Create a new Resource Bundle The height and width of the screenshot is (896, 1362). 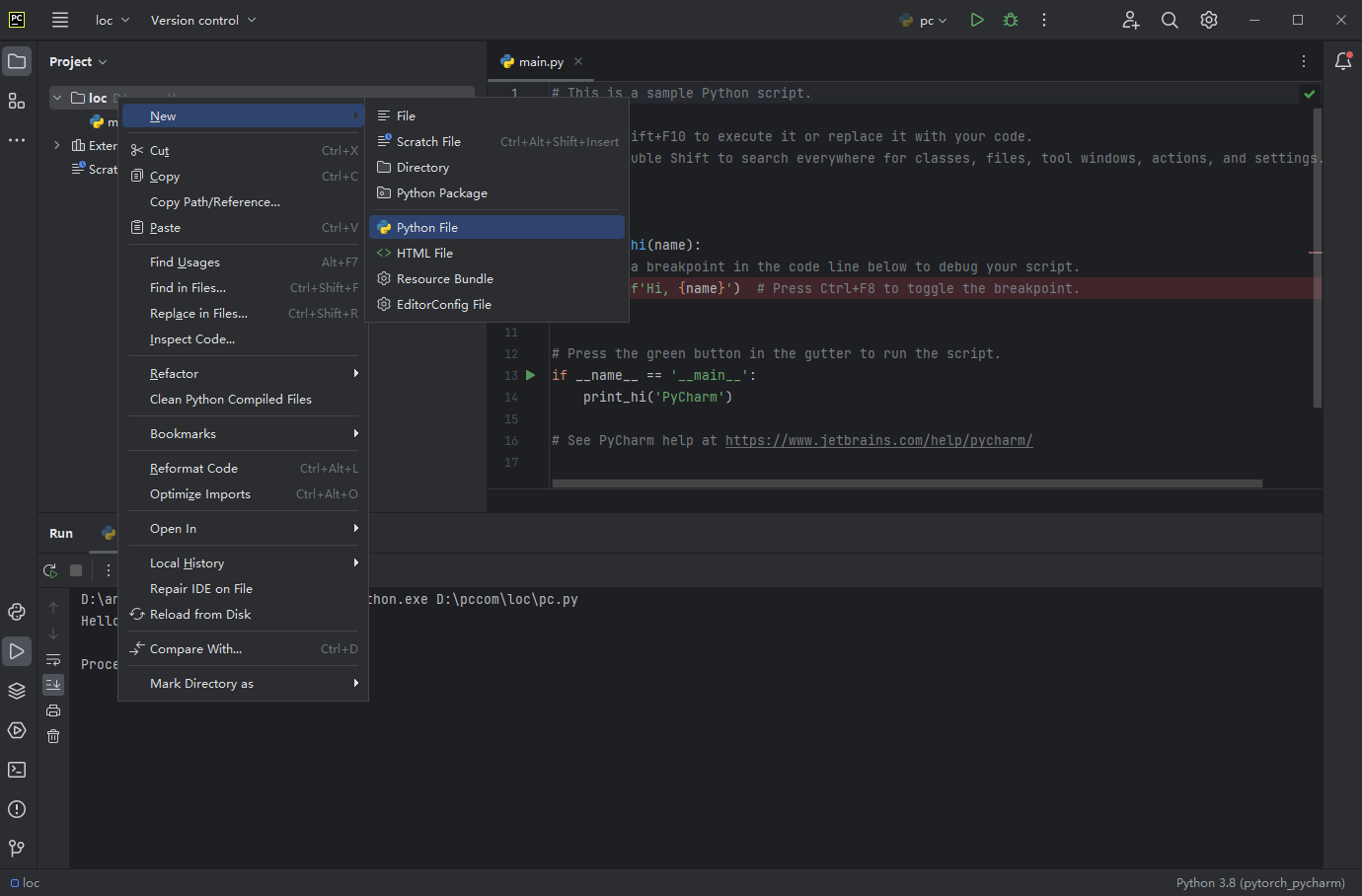click(x=497, y=279)
